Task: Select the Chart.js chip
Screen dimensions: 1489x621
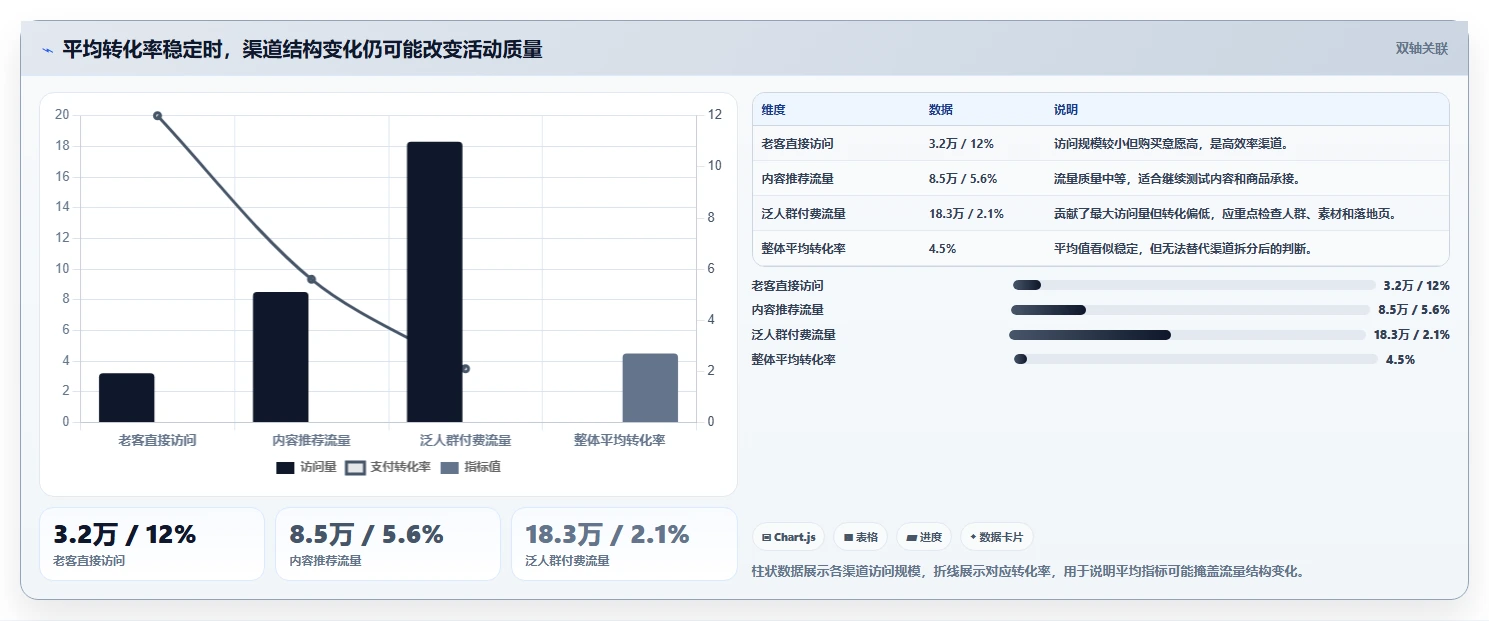Action: coord(788,537)
